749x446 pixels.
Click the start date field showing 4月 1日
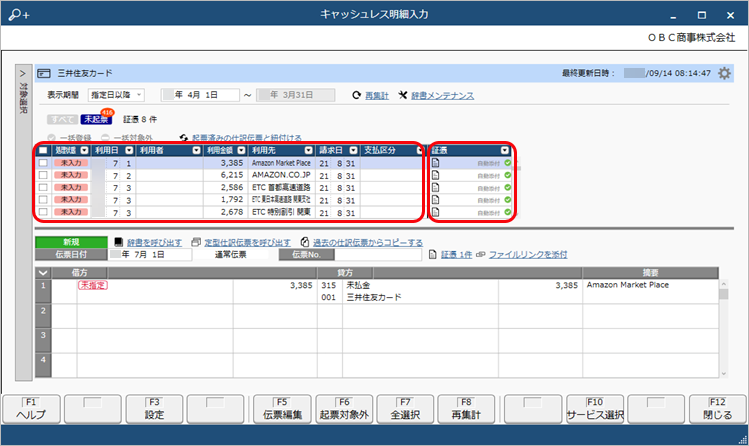click(200, 95)
